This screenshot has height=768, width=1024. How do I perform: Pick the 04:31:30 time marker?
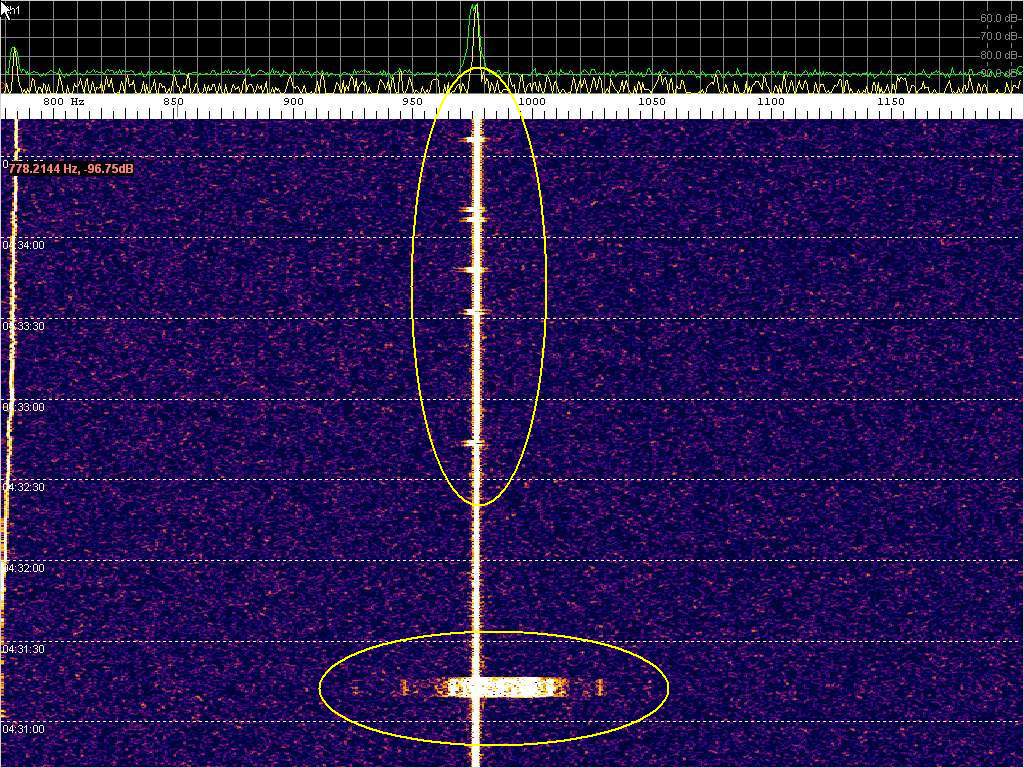click(x=23, y=649)
